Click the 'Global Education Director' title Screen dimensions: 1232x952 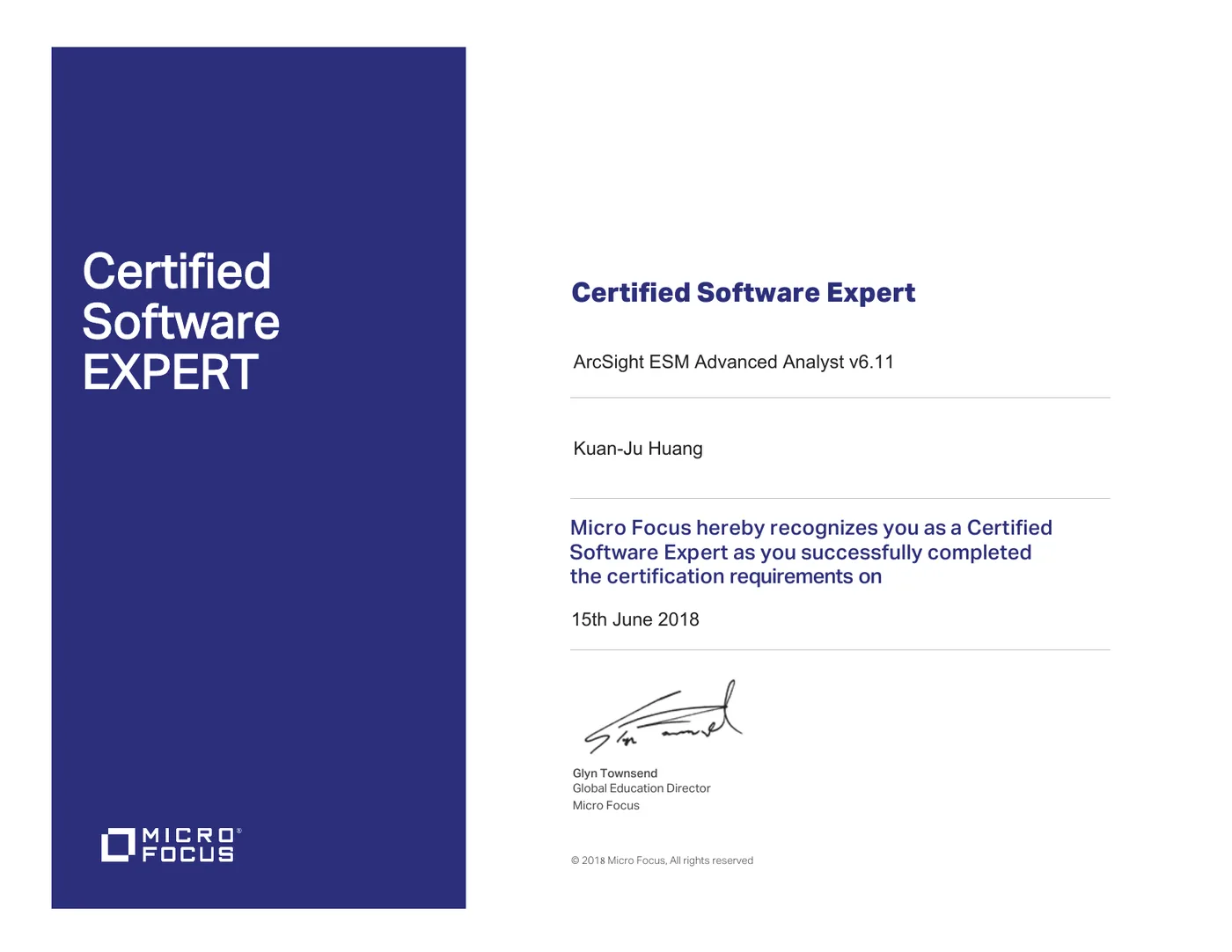[642, 788]
